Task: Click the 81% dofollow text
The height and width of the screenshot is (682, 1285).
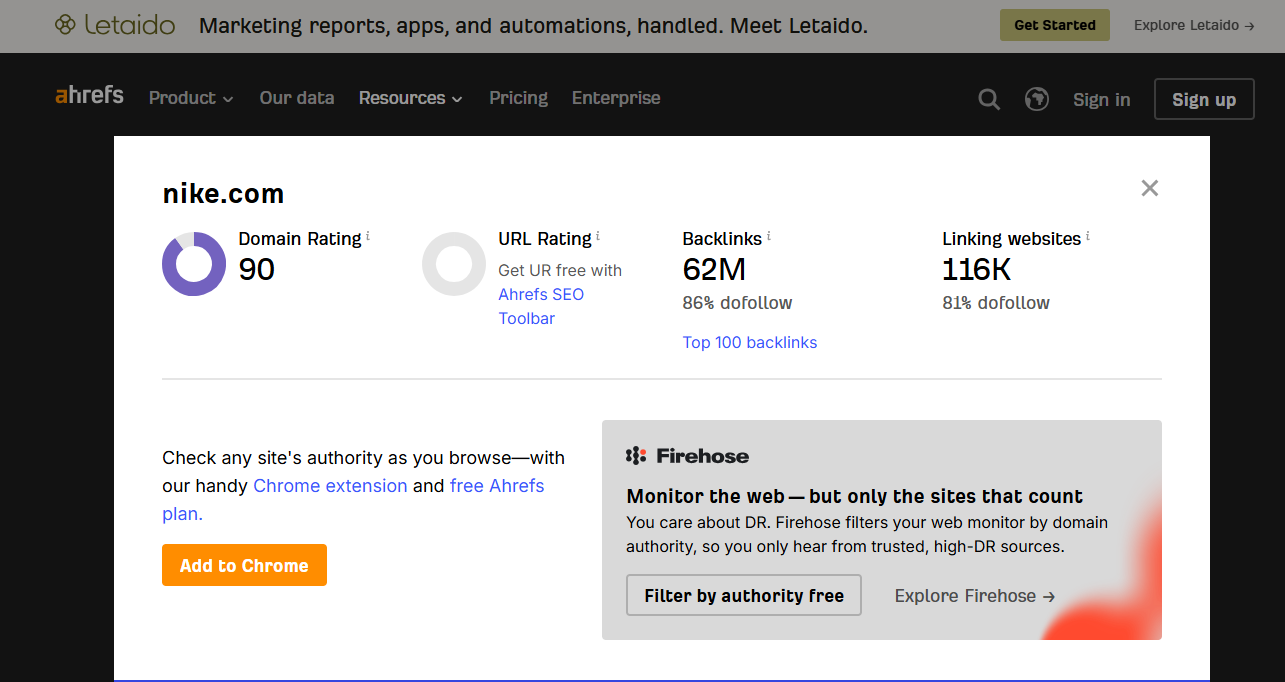Action: (996, 303)
